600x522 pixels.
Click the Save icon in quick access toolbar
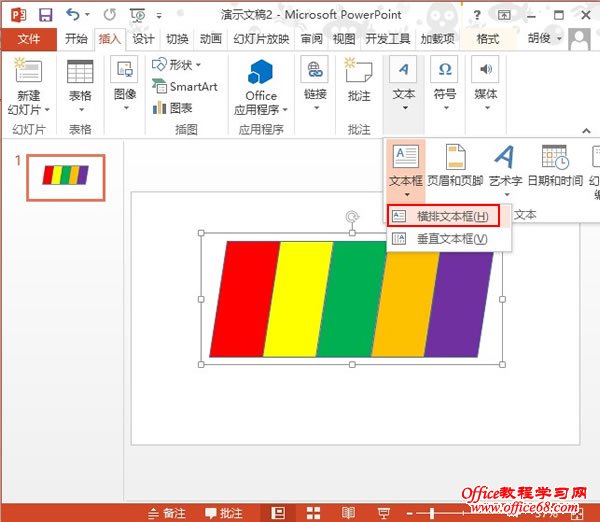(x=44, y=15)
